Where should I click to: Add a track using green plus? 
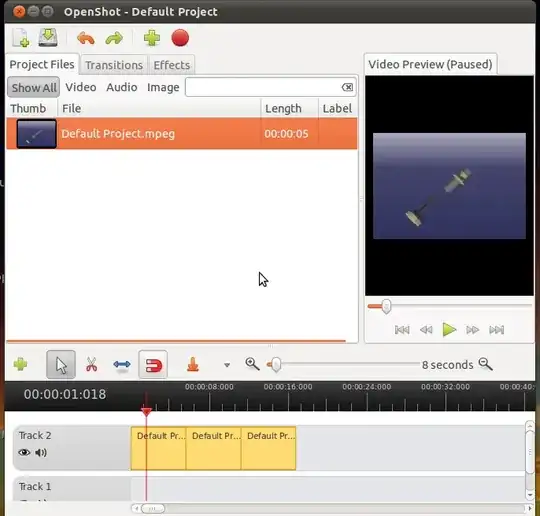(x=20, y=364)
